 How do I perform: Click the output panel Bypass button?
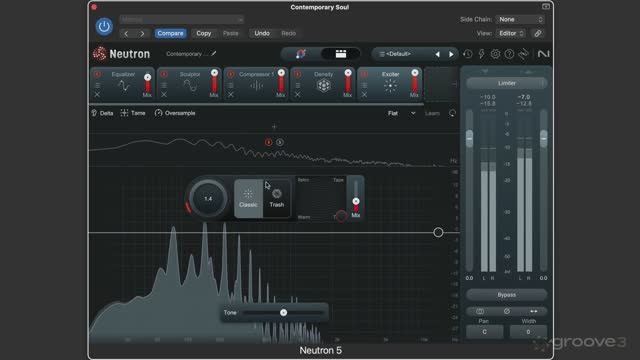pos(507,294)
